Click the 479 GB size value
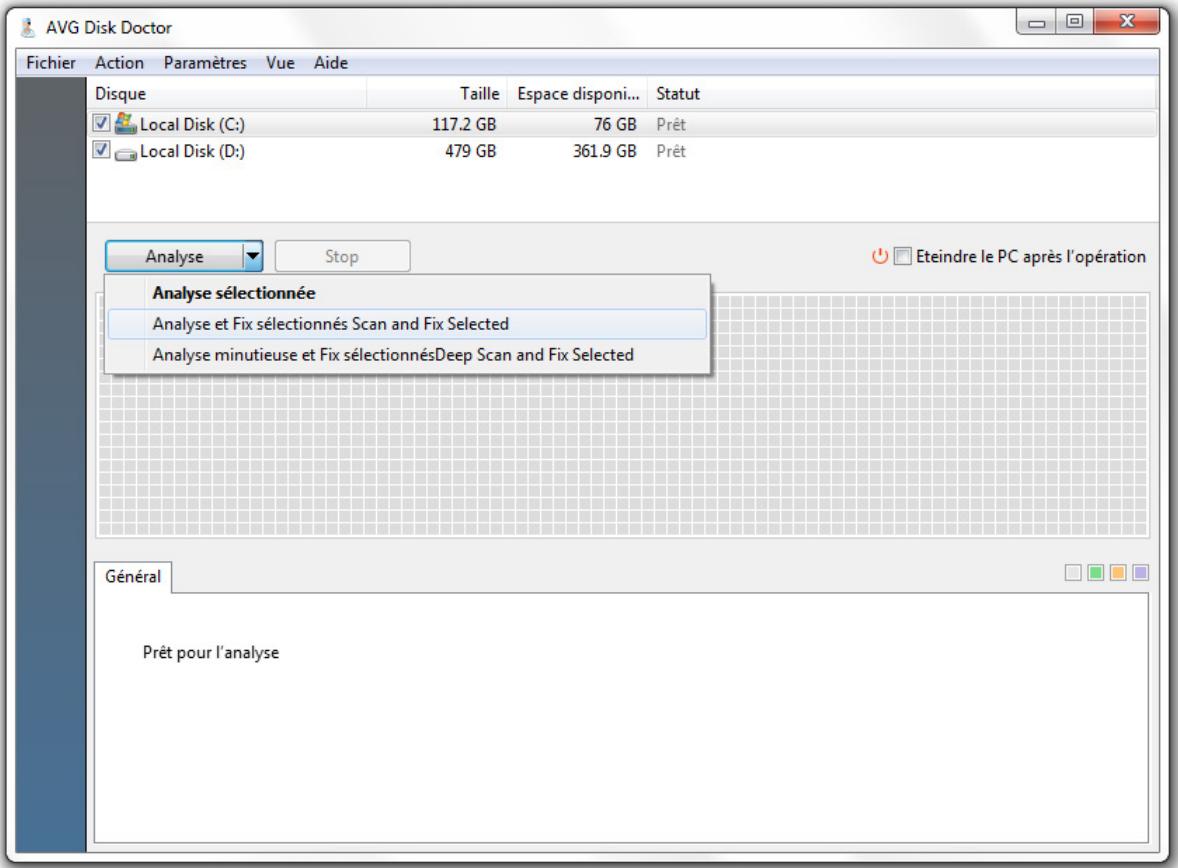This screenshot has height=868, width=1178. [470, 151]
